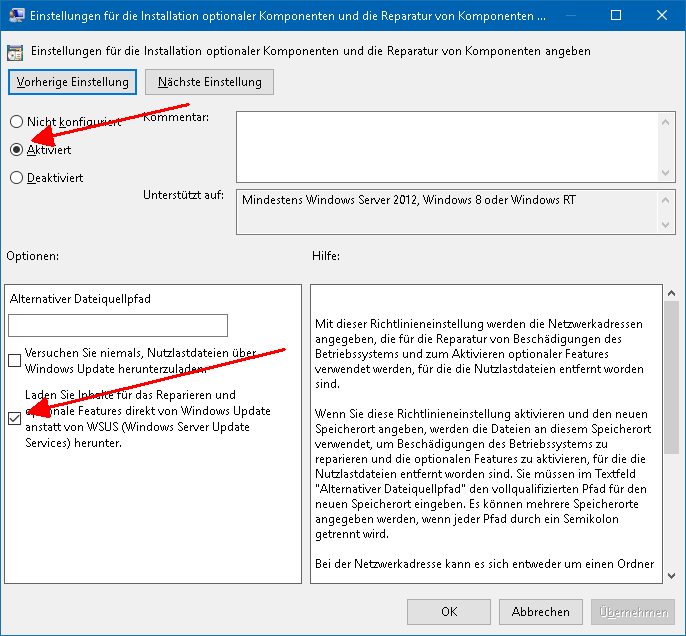Choose the Deaktiviert radio button
The width and height of the screenshot is (686, 636).
16,178
